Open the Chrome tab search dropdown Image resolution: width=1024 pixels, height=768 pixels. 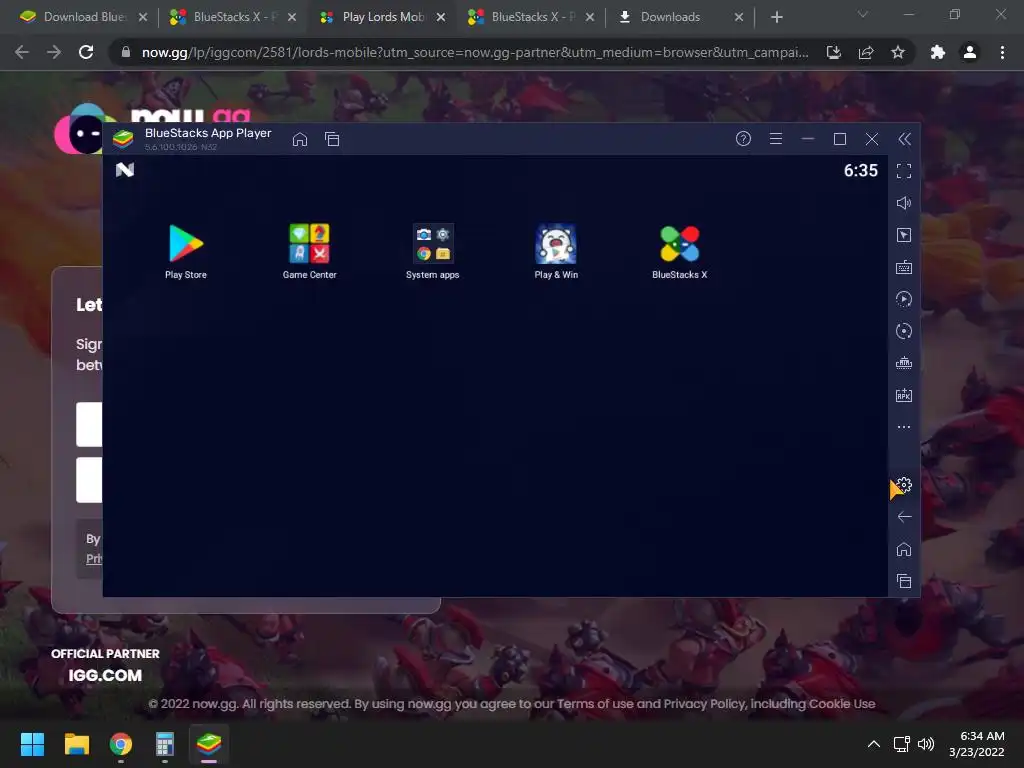863,14
